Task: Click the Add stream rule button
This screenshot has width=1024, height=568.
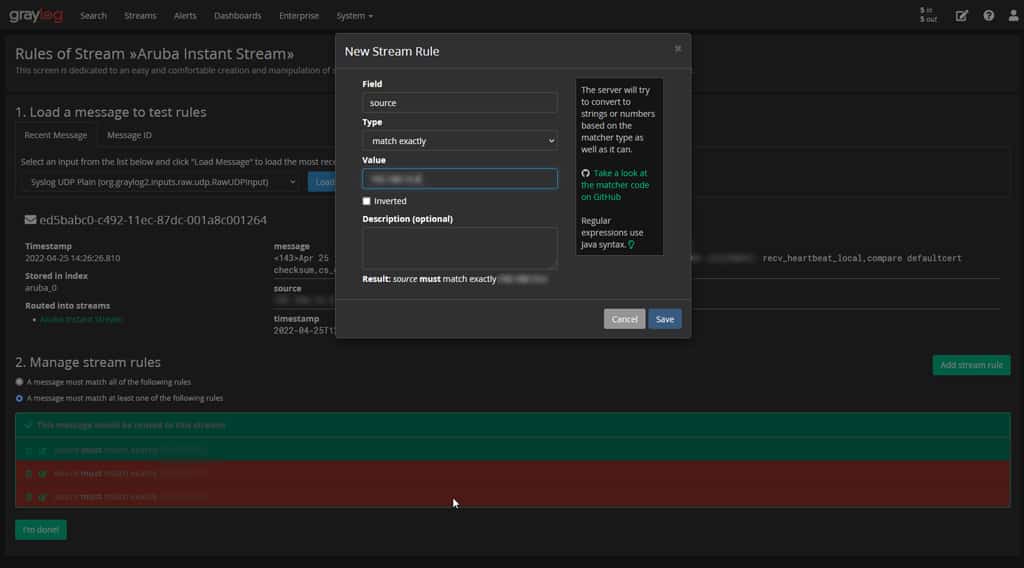Action: 971,365
